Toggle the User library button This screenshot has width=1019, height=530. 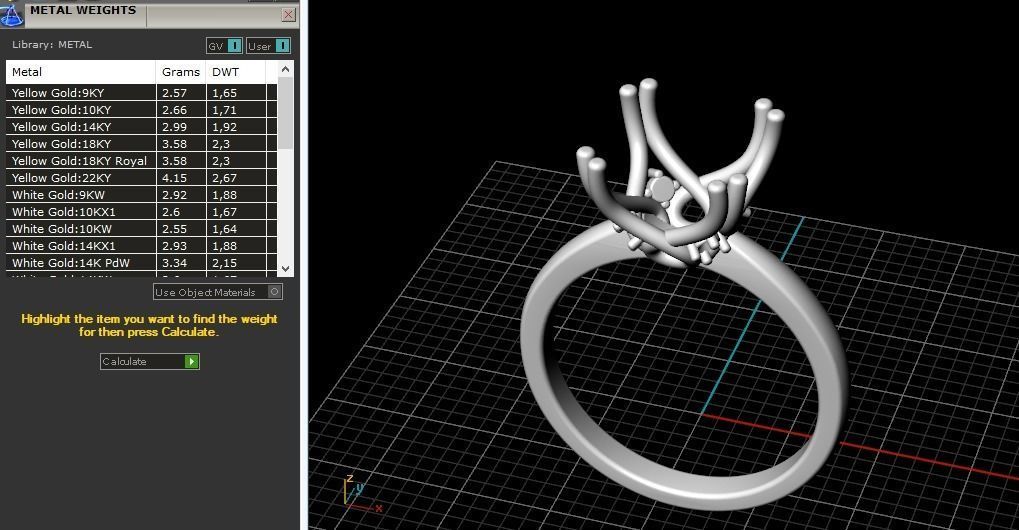click(x=268, y=46)
